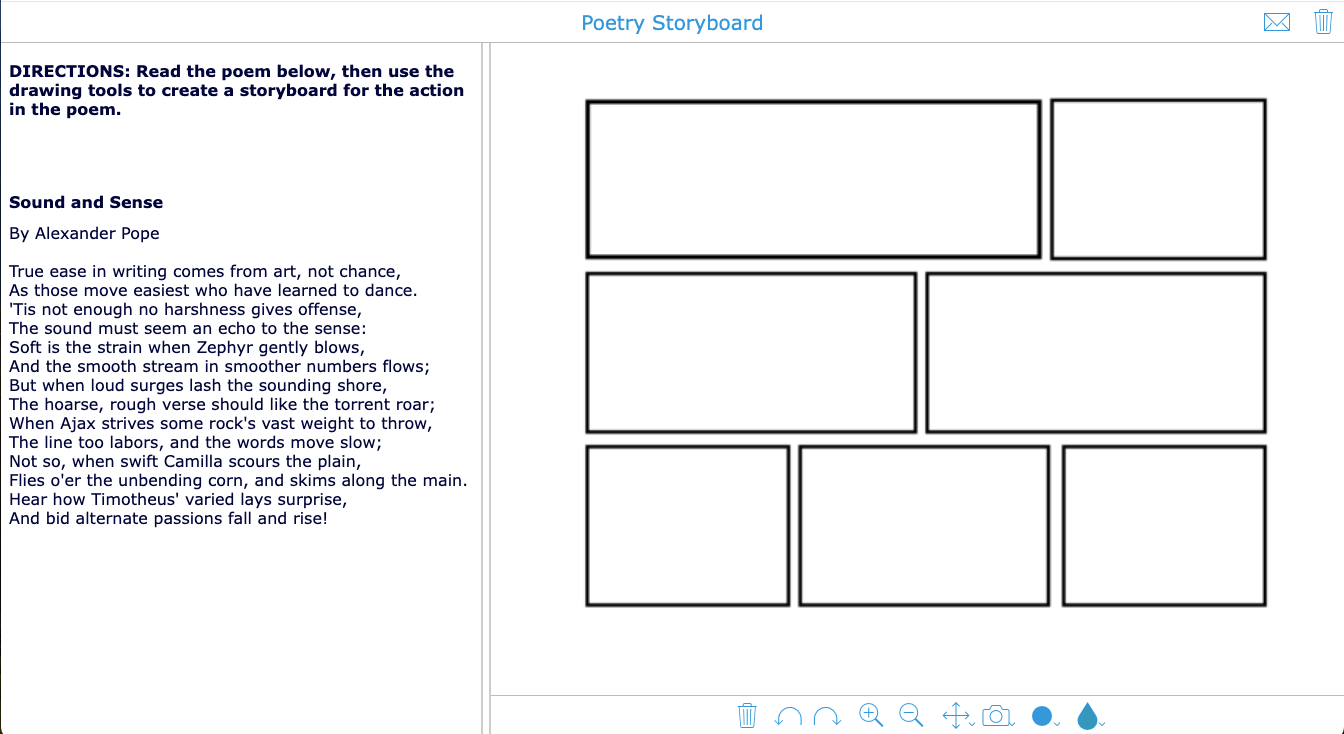Select the move/pan tool
Viewport: 1344px width, 734px height.
(956, 716)
